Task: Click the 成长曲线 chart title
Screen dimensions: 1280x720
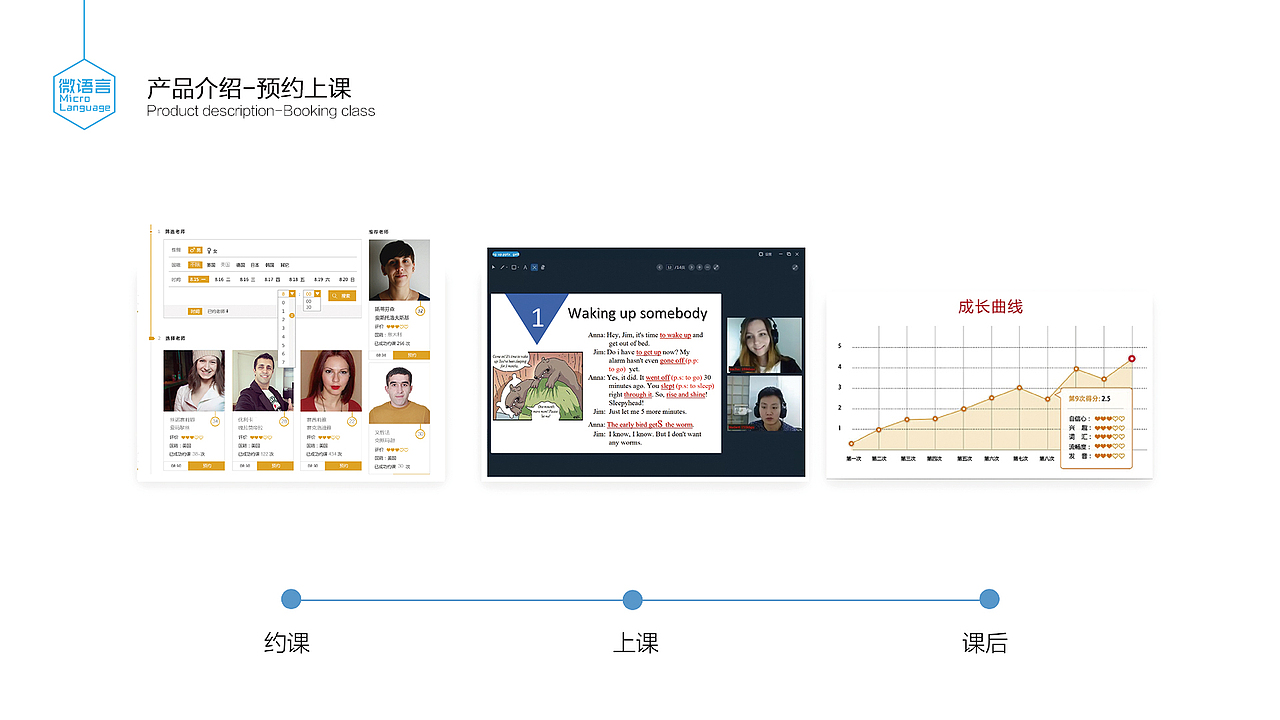Action: [x=990, y=306]
